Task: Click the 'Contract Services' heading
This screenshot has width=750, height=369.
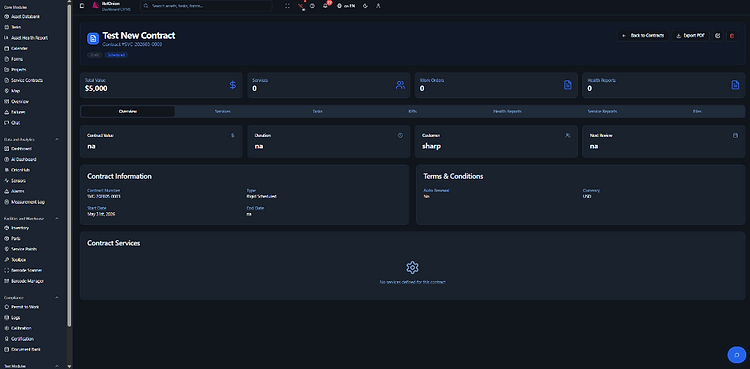Action: click(113, 243)
